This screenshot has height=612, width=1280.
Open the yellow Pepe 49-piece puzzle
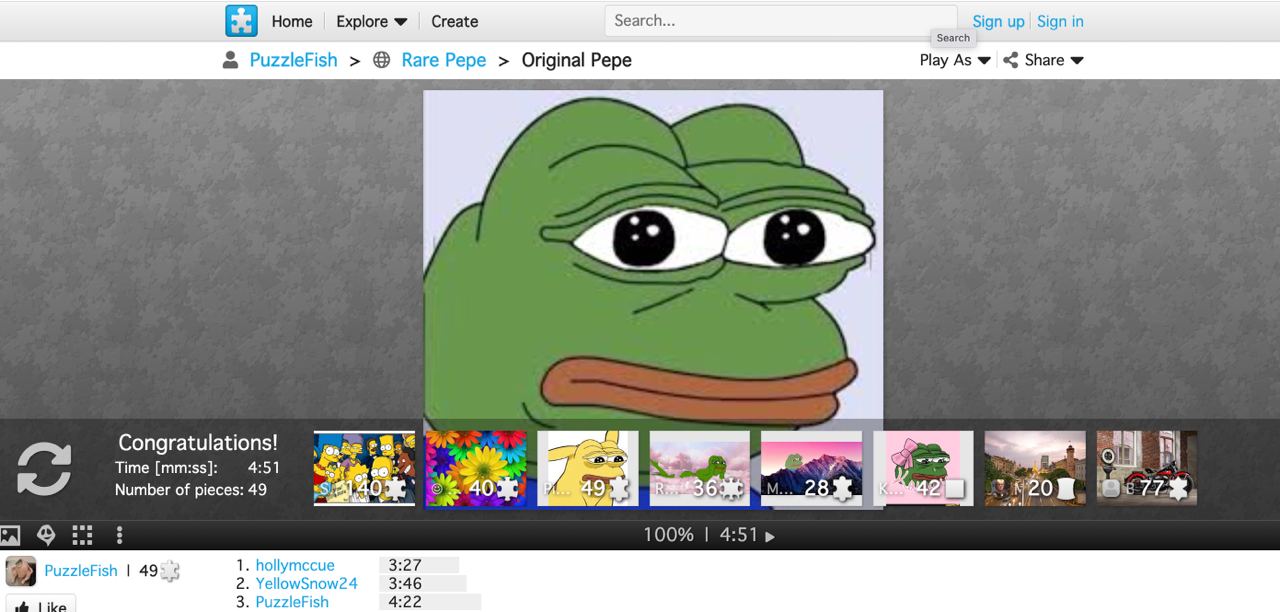(588, 468)
